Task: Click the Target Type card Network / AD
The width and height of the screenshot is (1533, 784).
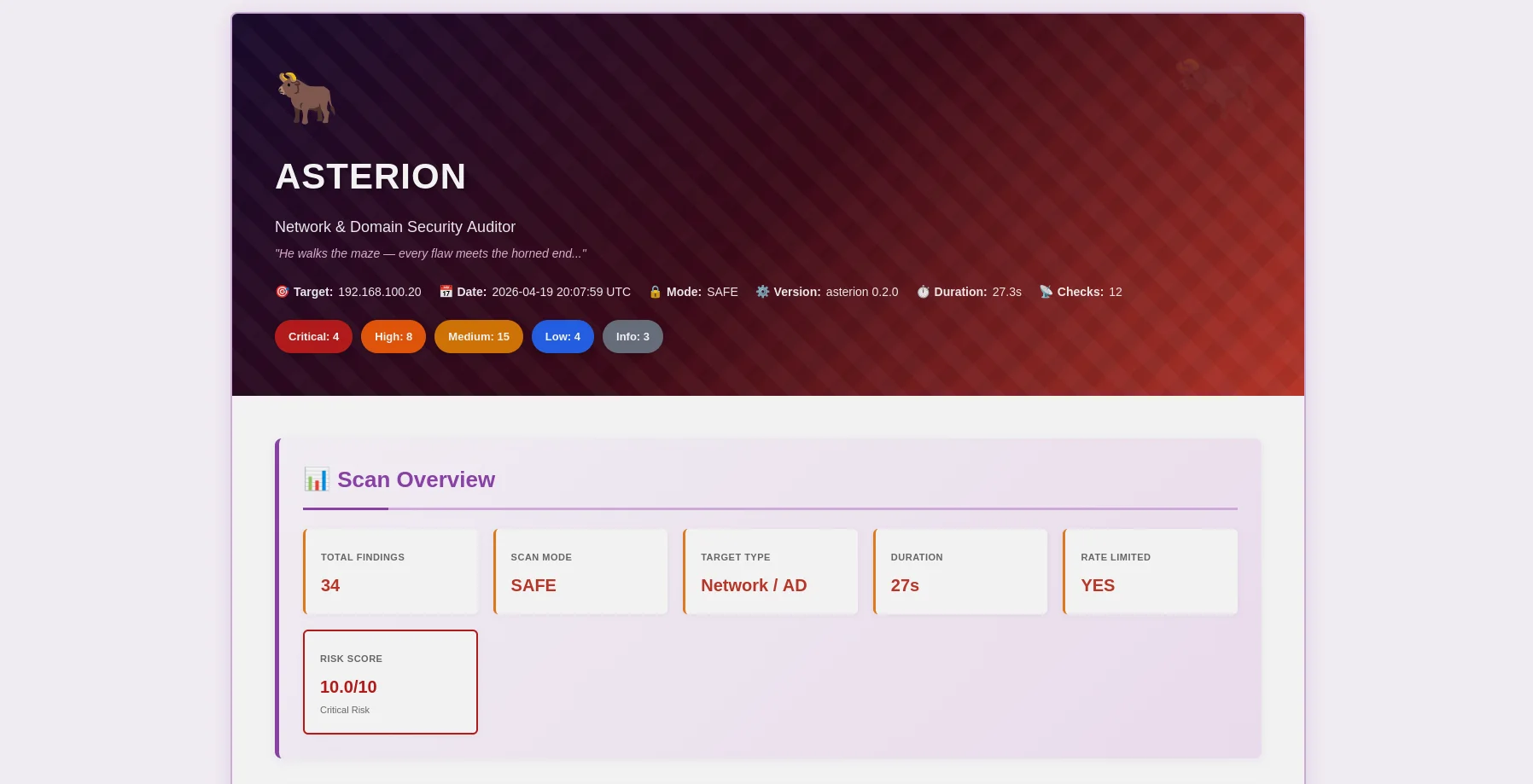Action: (x=771, y=572)
